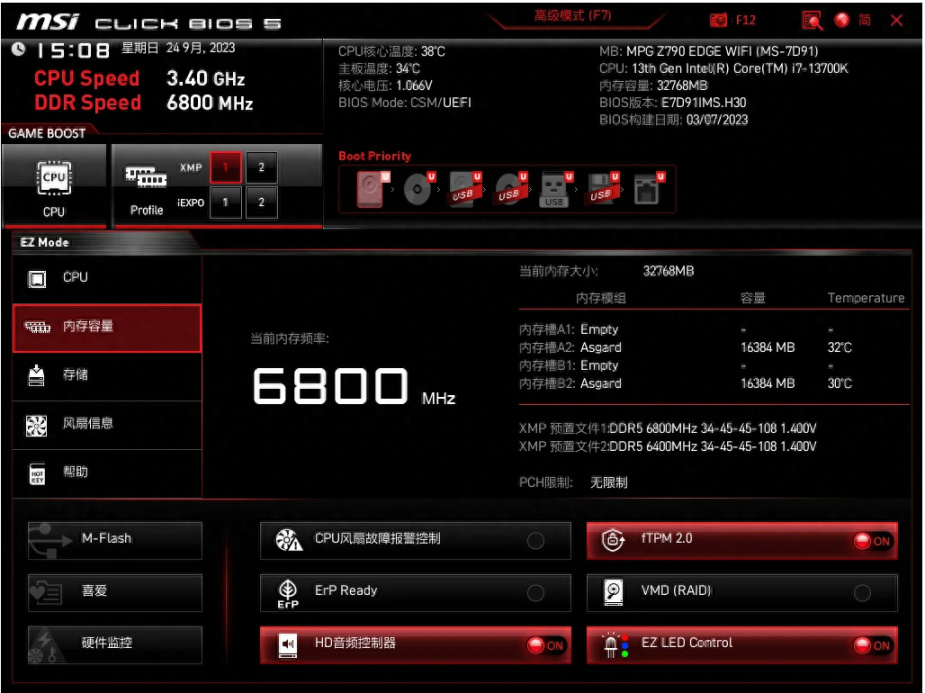The width and height of the screenshot is (925, 693).
Task: Select the USB optical disc boot device icon
Action: pos(510,189)
